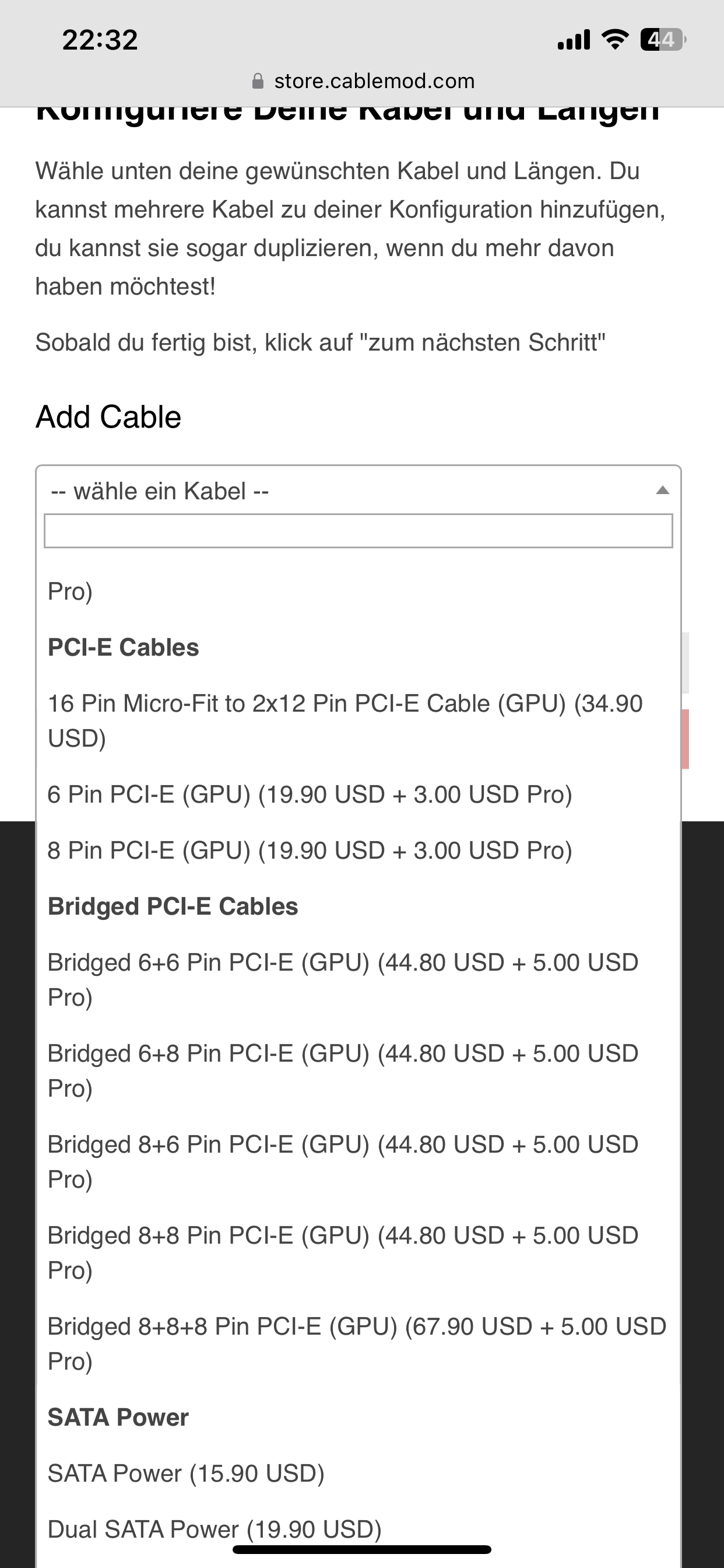
Task: Tap the battery level indicator
Action: click(x=663, y=40)
